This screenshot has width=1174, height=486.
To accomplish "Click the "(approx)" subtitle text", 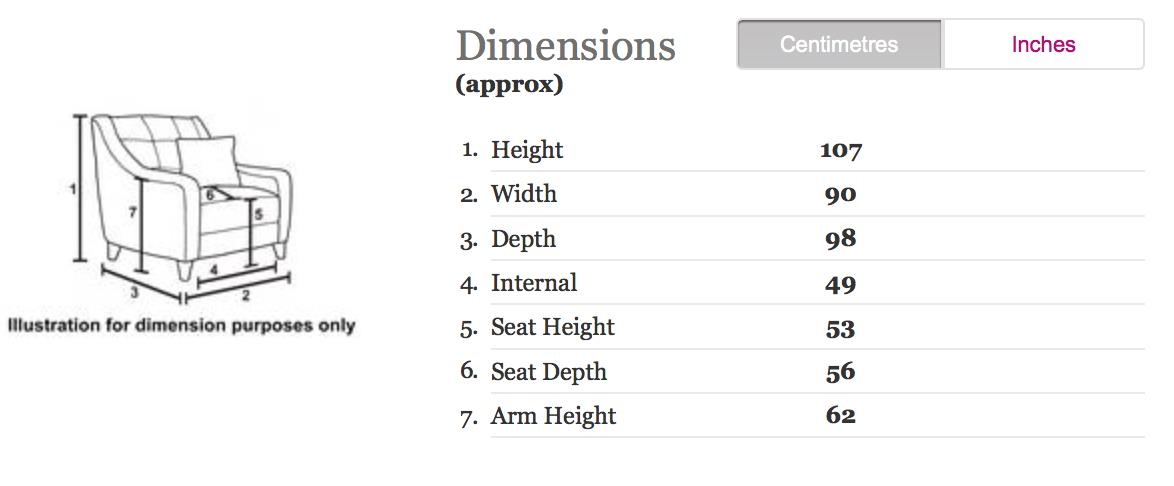I will 509,85.
